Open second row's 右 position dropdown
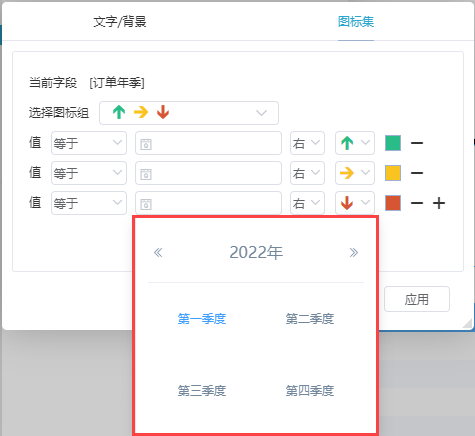The height and width of the screenshot is (436, 475). tap(307, 173)
